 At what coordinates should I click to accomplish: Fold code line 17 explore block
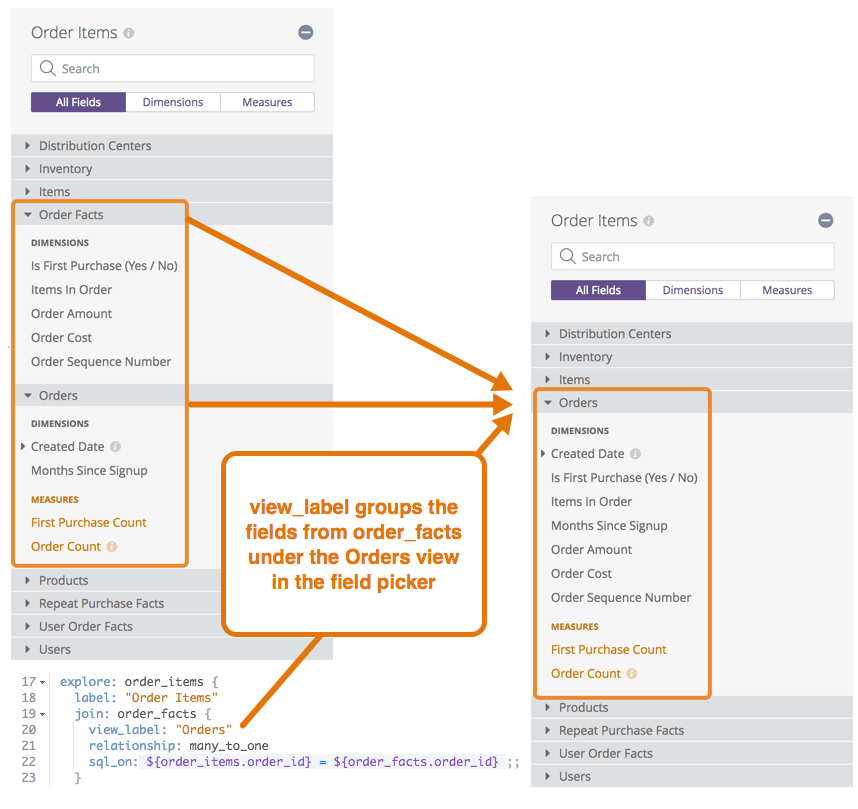43,683
